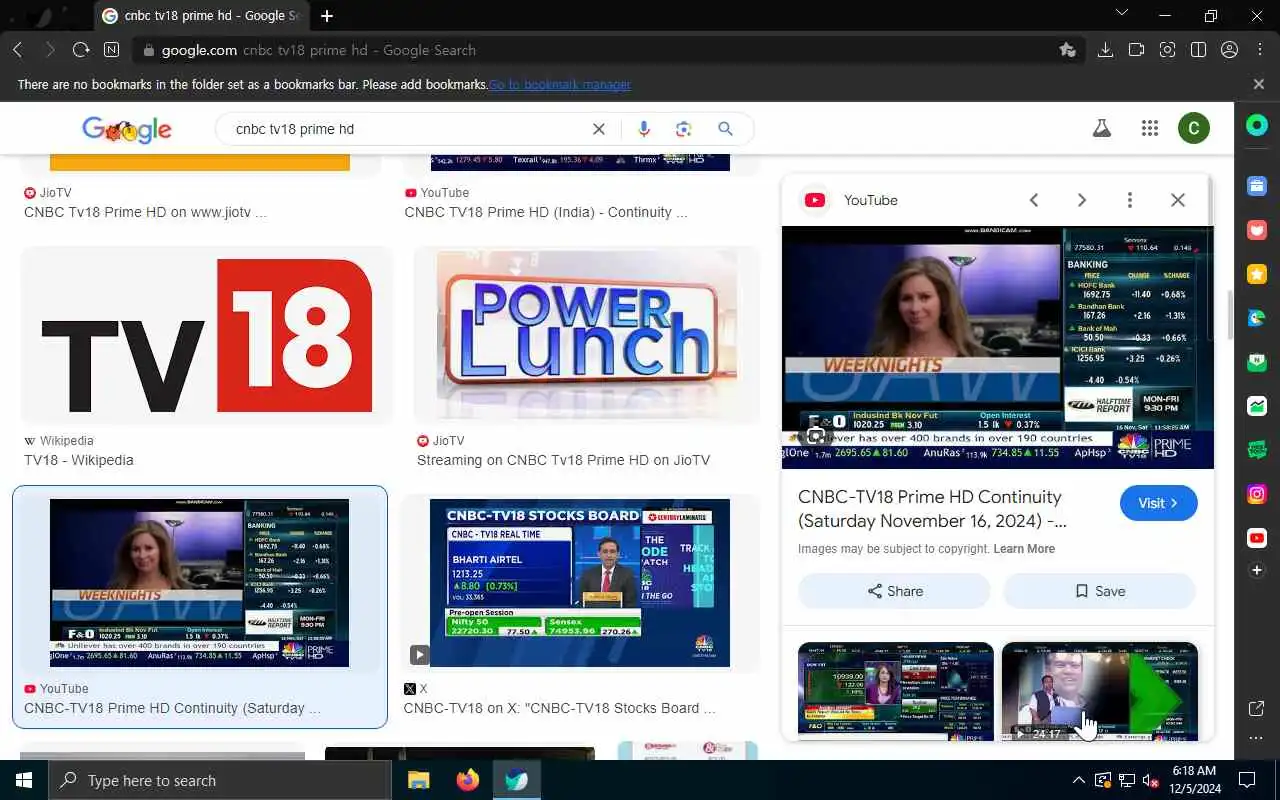Open the Google account avatar C
Screen dimensions: 1280x800
tap(1193, 128)
